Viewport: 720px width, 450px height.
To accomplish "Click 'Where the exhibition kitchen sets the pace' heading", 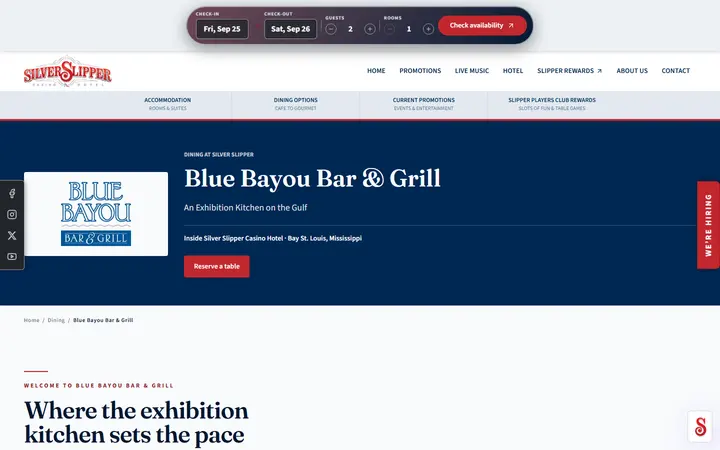I will coord(136,422).
